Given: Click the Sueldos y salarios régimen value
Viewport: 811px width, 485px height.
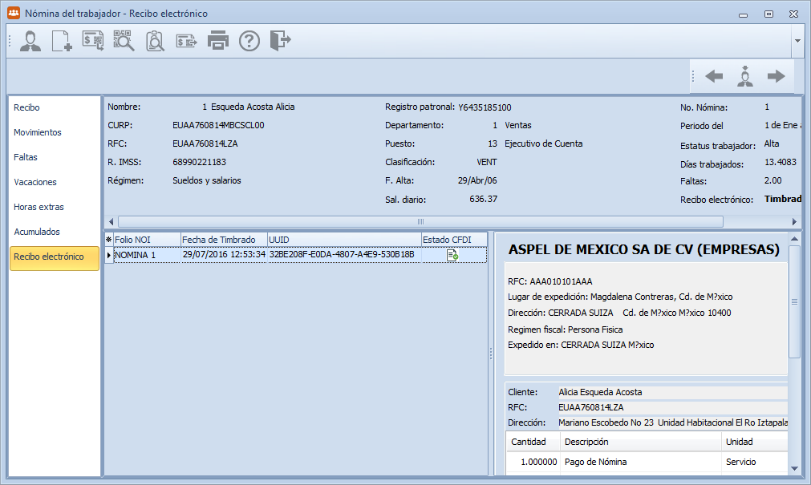Looking at the screenshot, I should 207,181.
